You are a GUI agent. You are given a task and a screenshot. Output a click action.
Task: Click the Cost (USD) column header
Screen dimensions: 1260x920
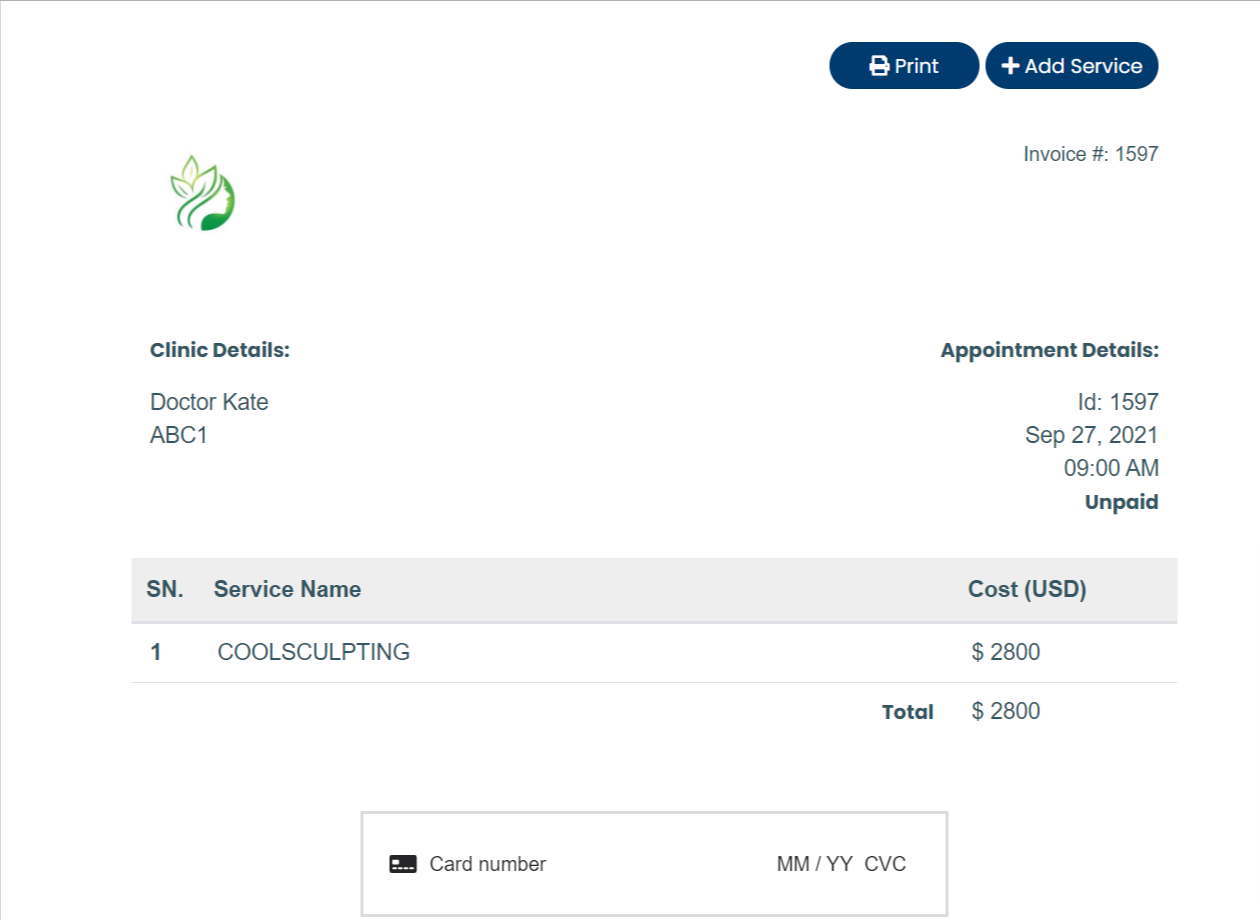1027,589
